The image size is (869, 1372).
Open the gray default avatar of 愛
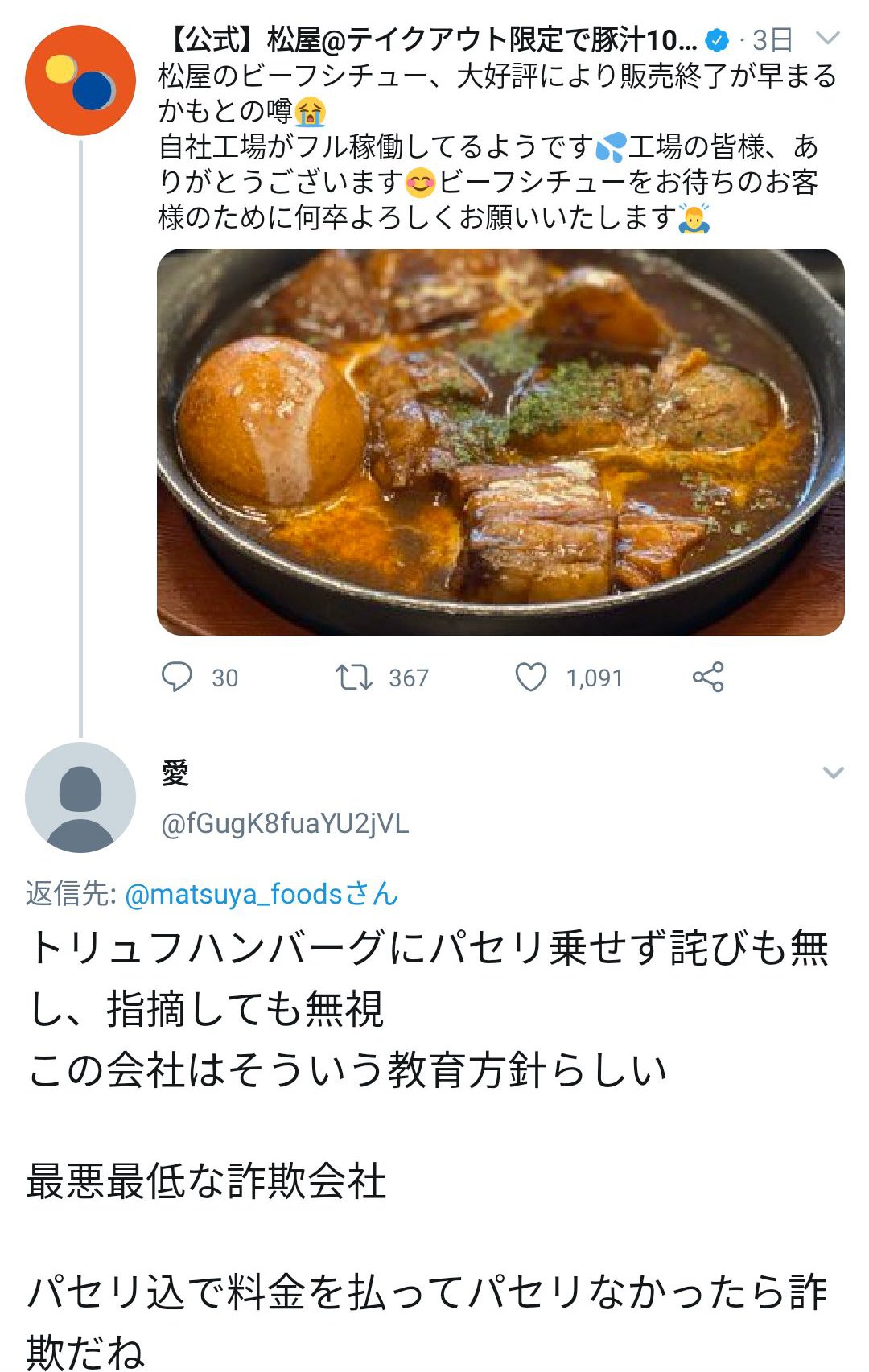(x=80, y=797)
